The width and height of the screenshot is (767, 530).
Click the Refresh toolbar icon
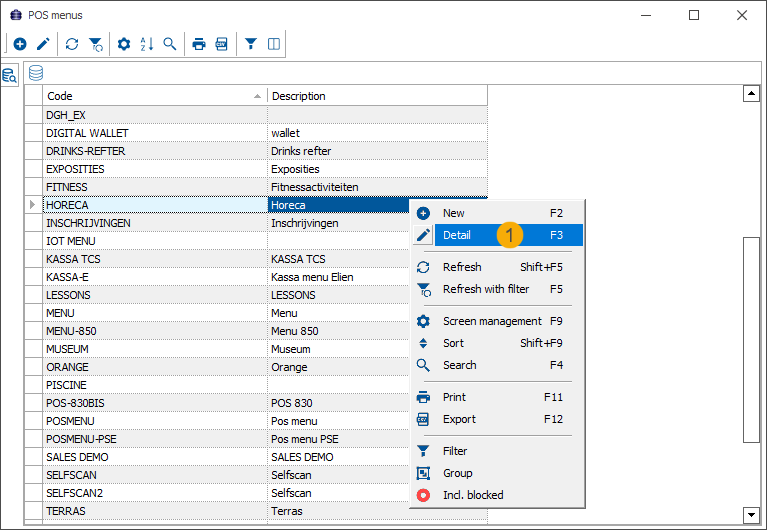point(72,44)
